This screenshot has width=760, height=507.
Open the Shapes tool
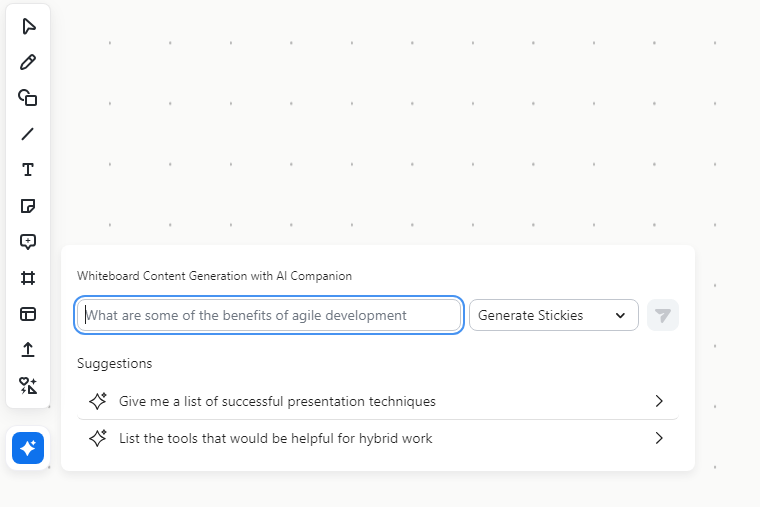(x=28, y=98)
